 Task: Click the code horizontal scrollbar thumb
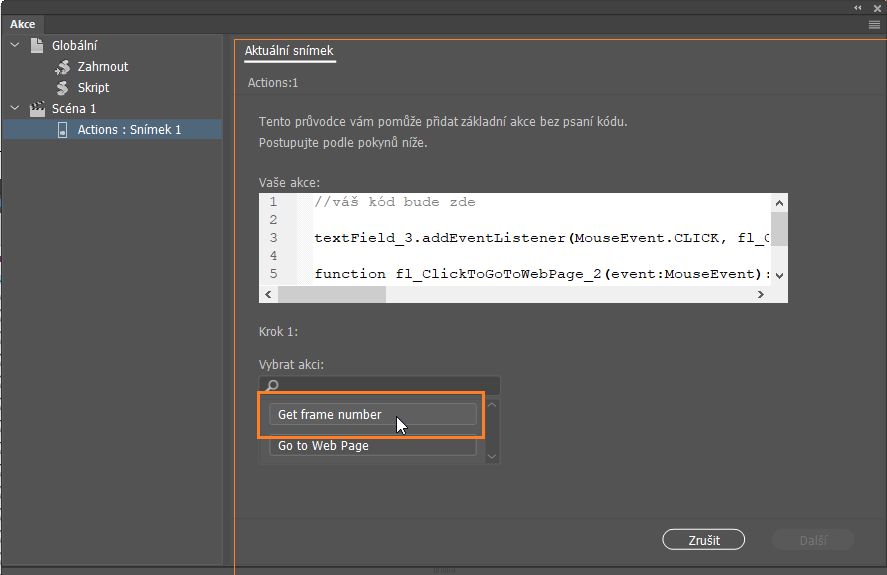[x=332, y=294]
